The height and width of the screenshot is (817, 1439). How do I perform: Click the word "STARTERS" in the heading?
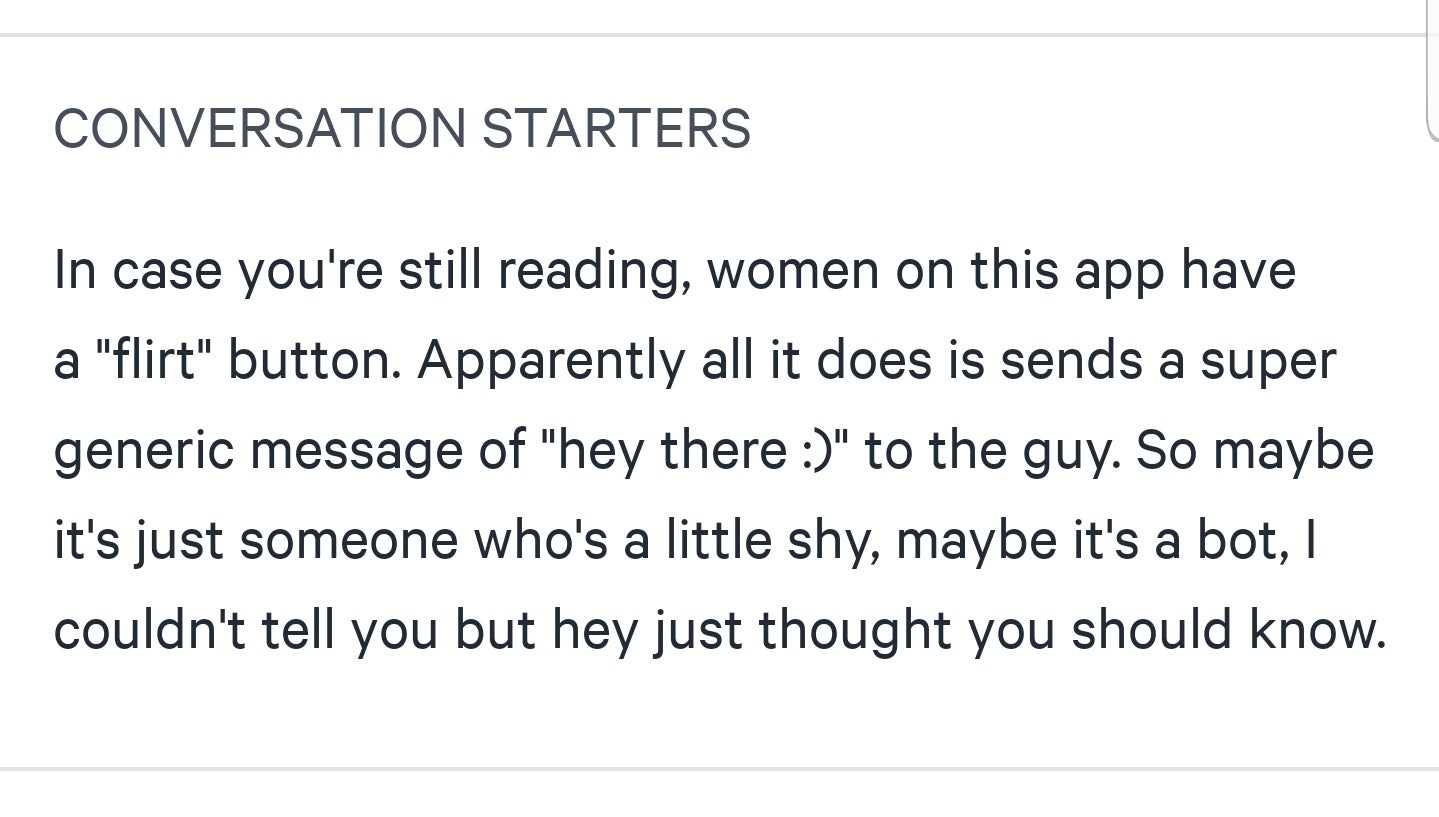[x=616, y=129]
